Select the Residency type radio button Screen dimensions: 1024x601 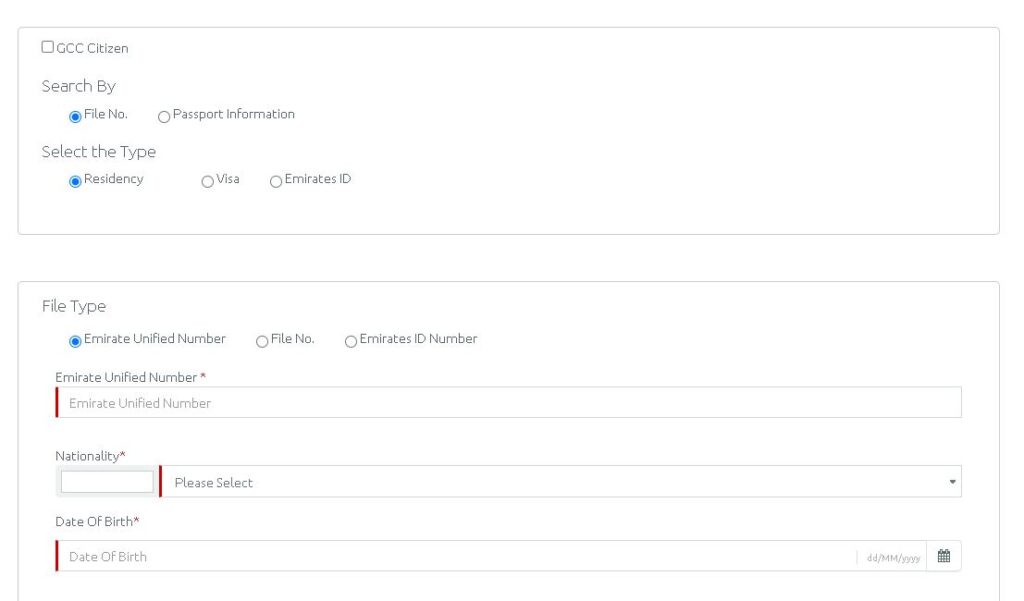pos(75,181)
